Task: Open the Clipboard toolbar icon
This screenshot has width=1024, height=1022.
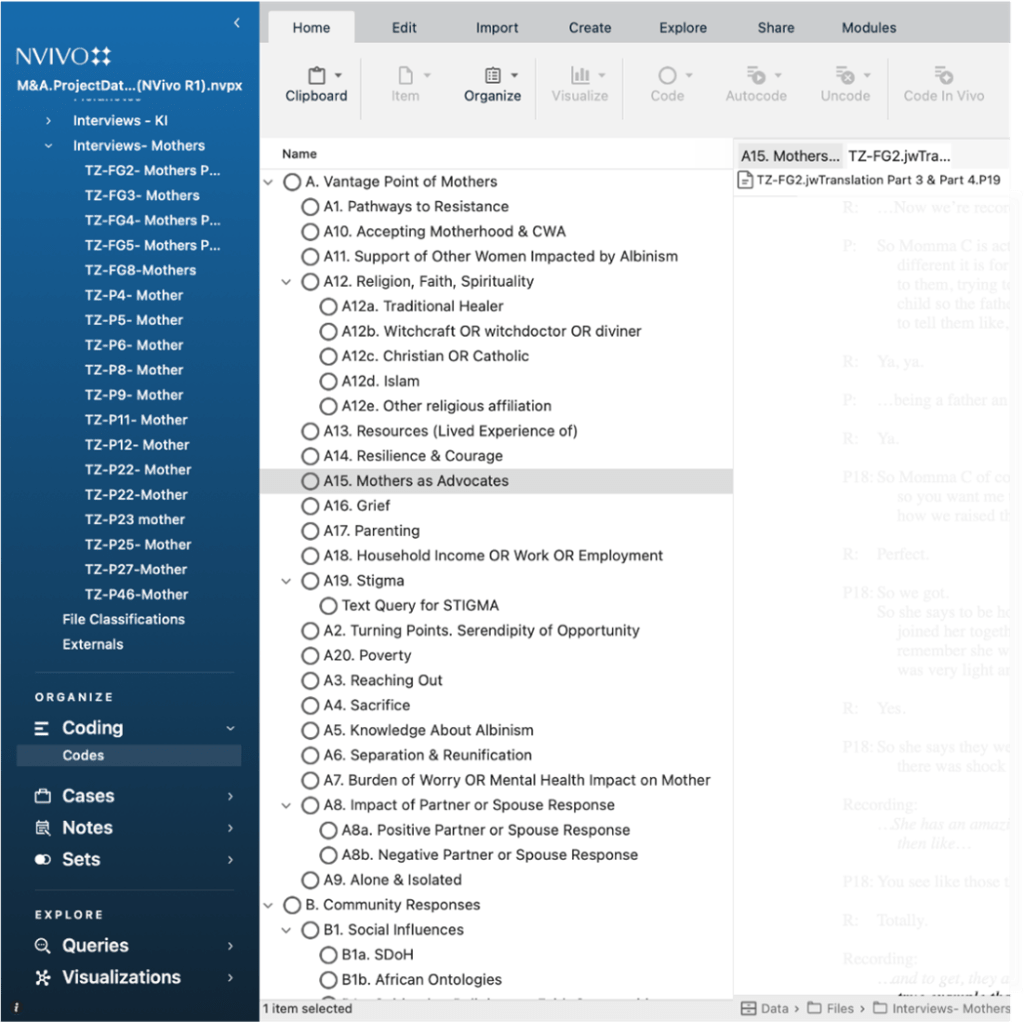Action: [316, 76]
